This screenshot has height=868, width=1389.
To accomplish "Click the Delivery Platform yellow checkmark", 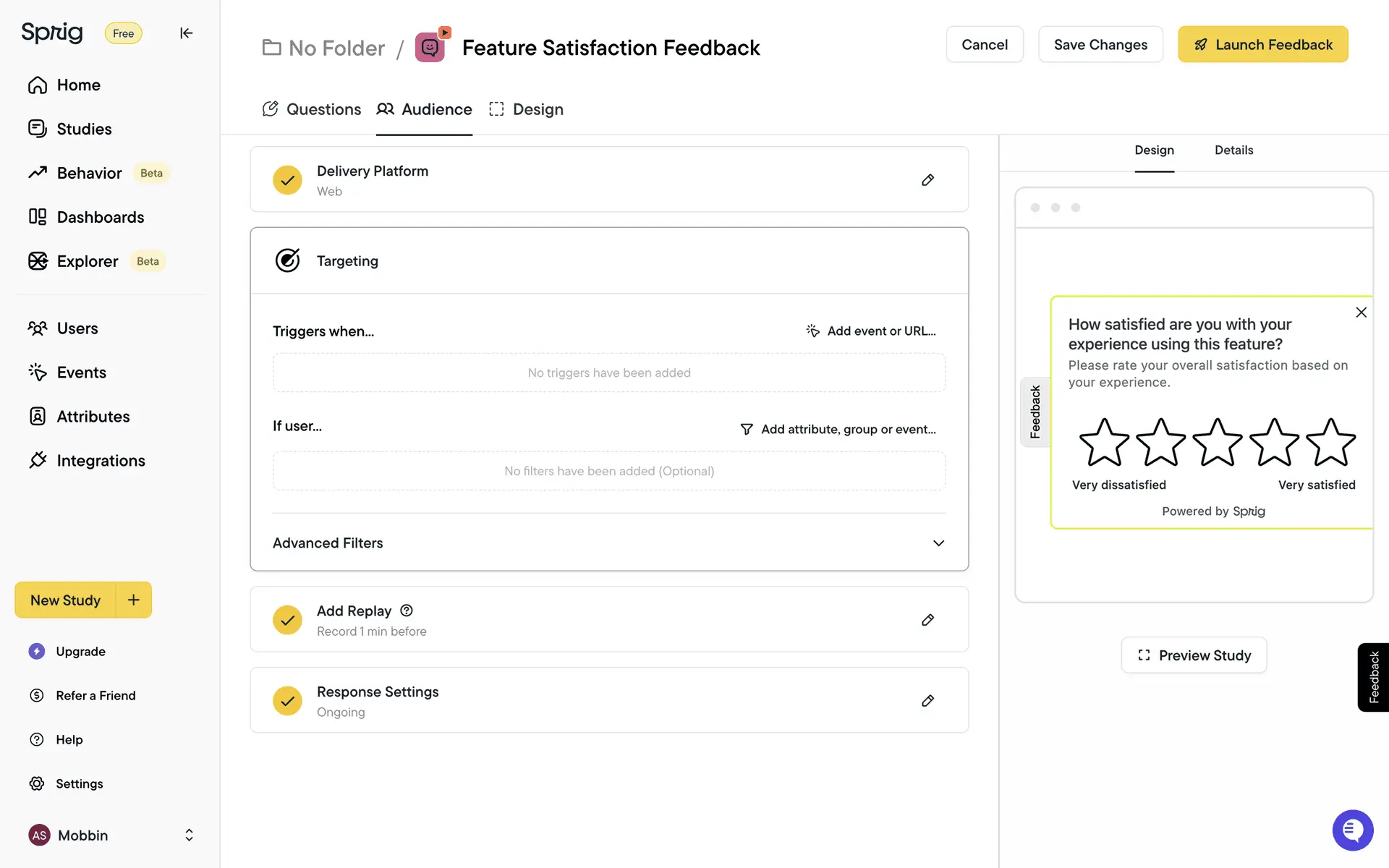I will pos(287,180).
